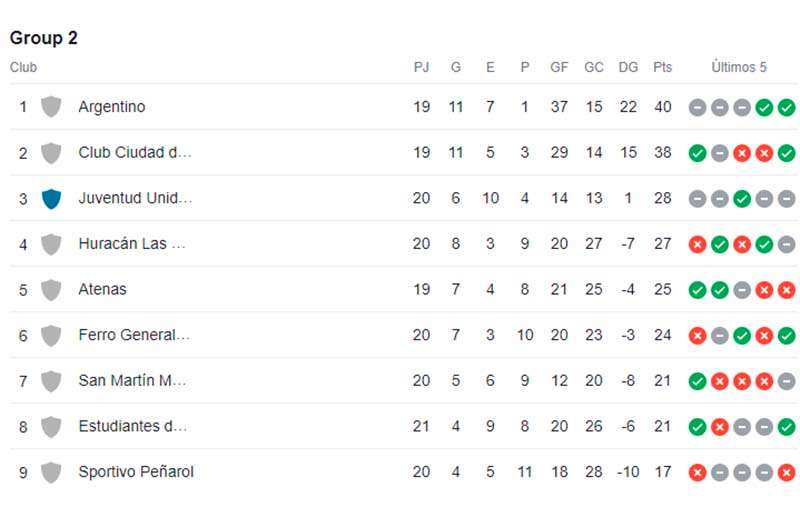
Task: Click Huracán Las Heras' first red loss icon
Action: coord(697,245)
